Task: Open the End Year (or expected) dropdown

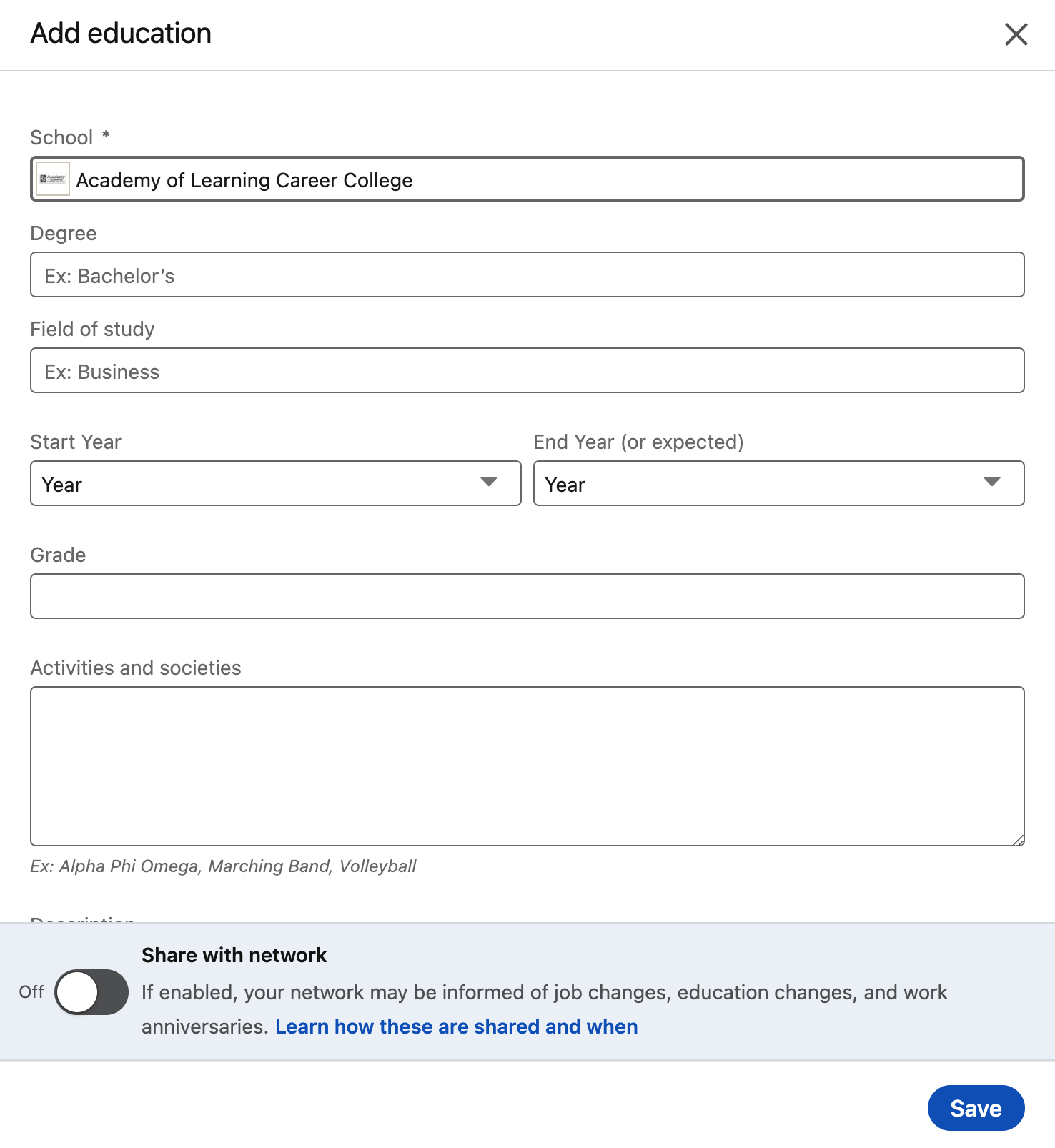Action: pyautogui.click(x=778, y=484)
